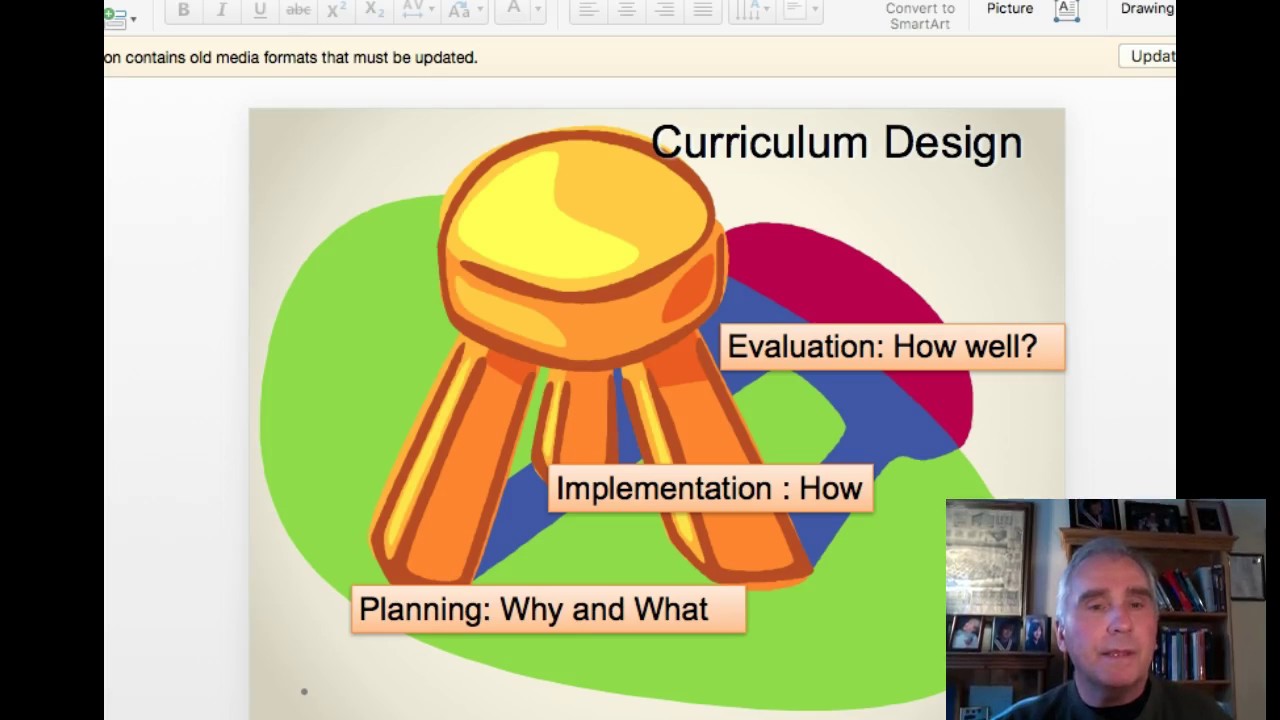
Task: Select the 'Implementation : How' text box
Action: pos(710,489)
